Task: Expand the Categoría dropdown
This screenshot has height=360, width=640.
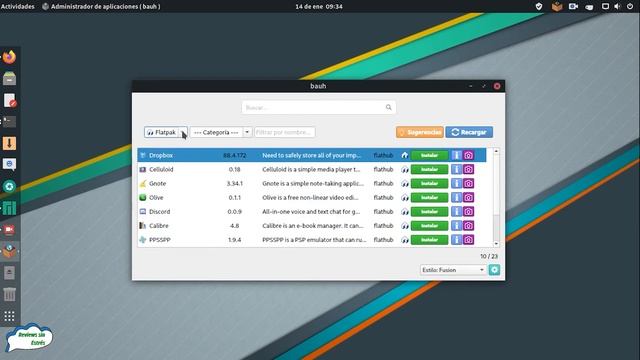Action: 221,132
